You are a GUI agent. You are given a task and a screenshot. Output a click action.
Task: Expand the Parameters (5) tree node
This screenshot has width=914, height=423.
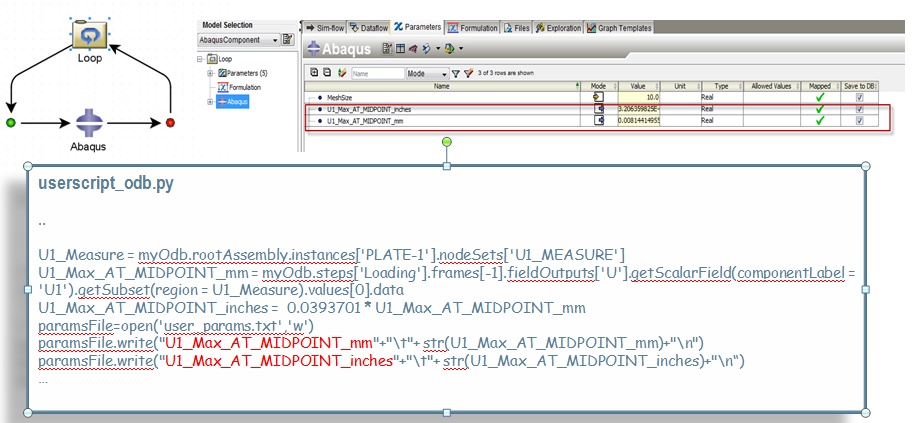pyautogui.click(x=210, y=73)
